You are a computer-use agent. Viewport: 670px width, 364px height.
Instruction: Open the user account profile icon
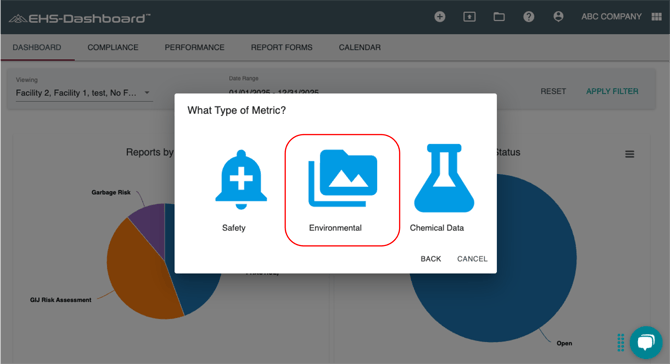558,16
